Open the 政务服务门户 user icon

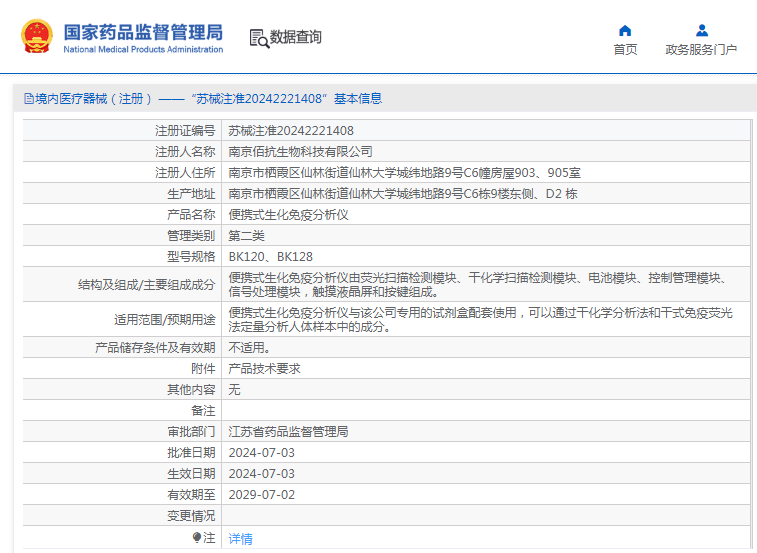point(701,30)
